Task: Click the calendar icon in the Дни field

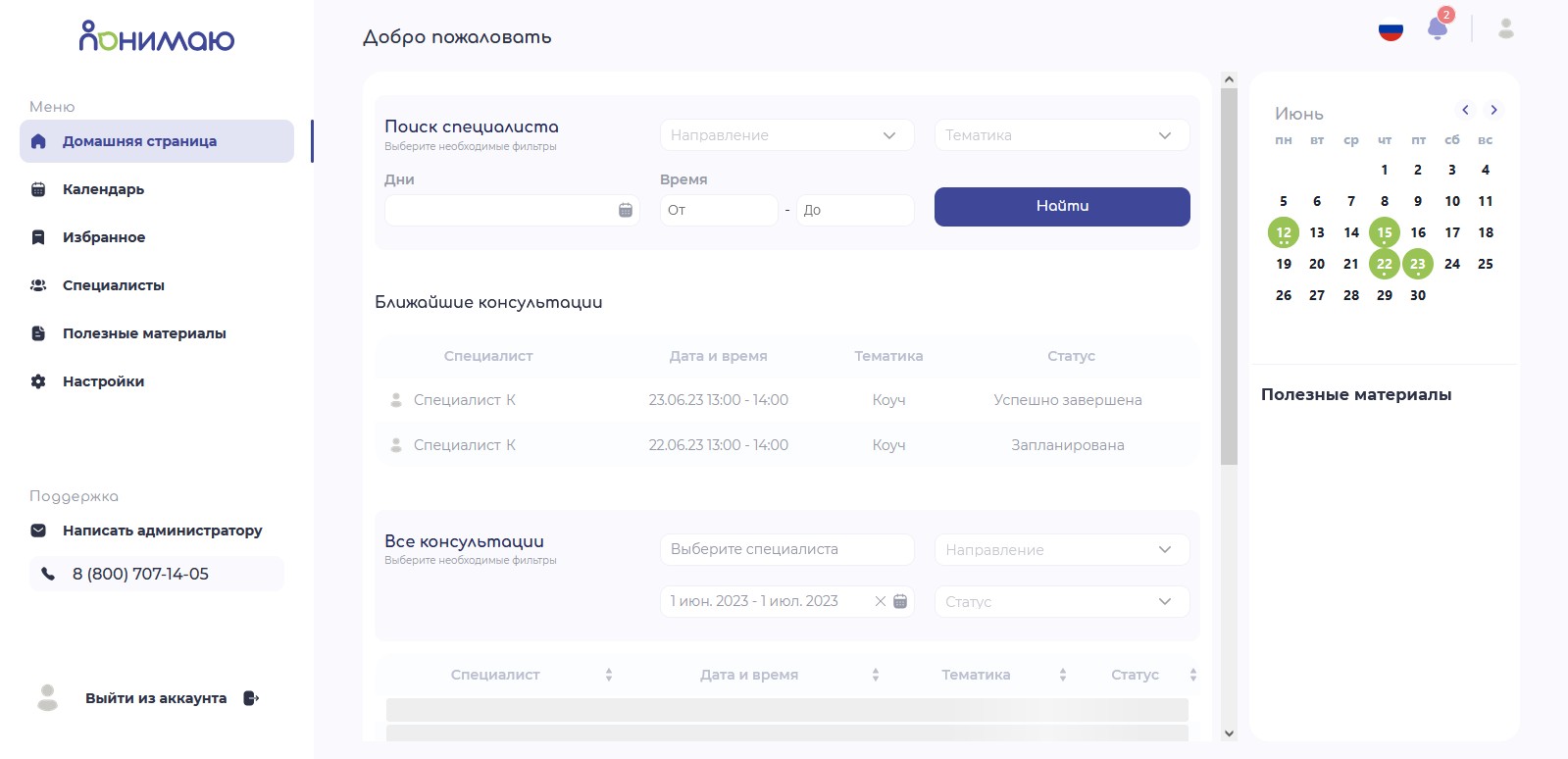Action: (x=626, y=210)
